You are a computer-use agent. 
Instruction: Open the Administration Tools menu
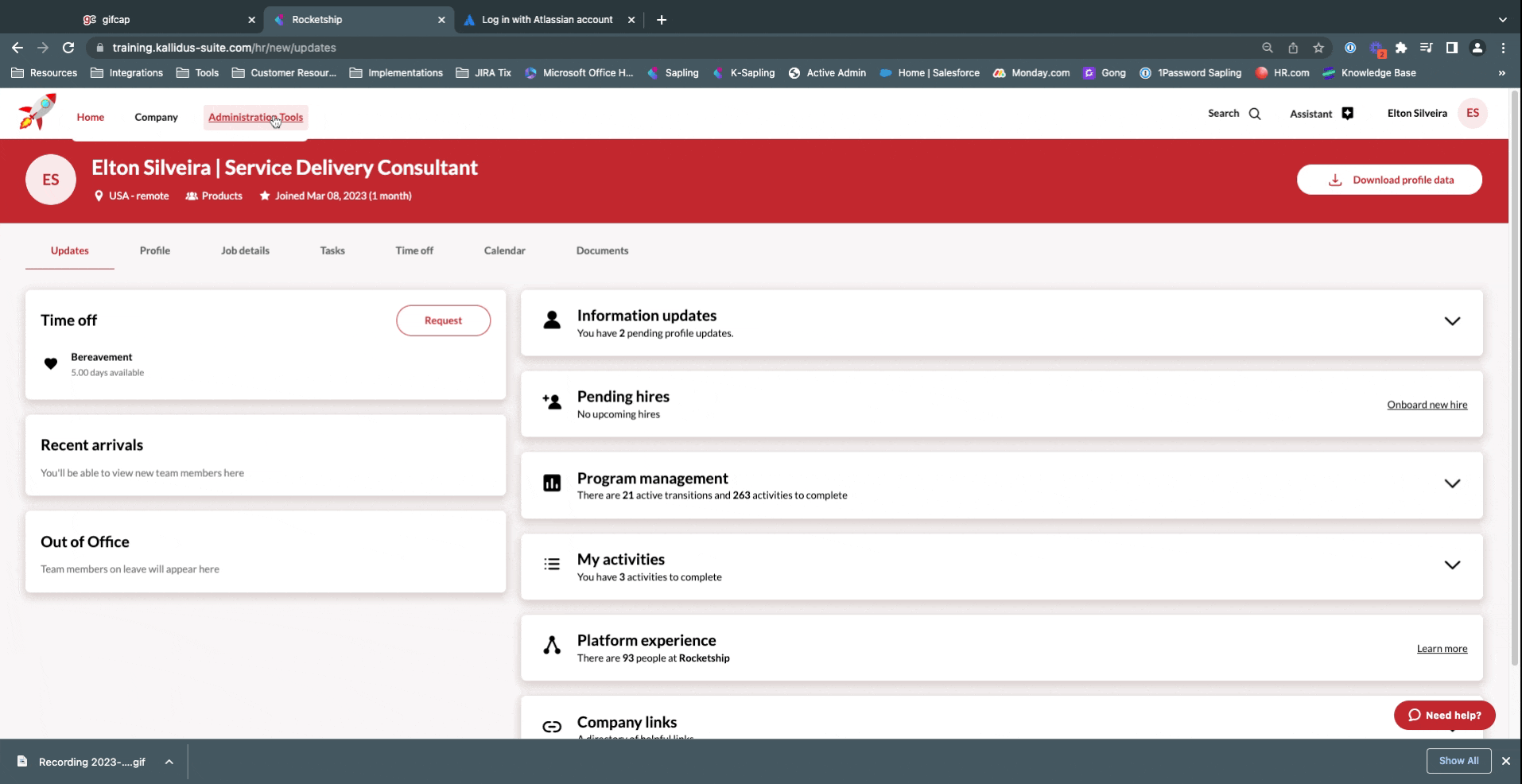[x=255, y=117]
